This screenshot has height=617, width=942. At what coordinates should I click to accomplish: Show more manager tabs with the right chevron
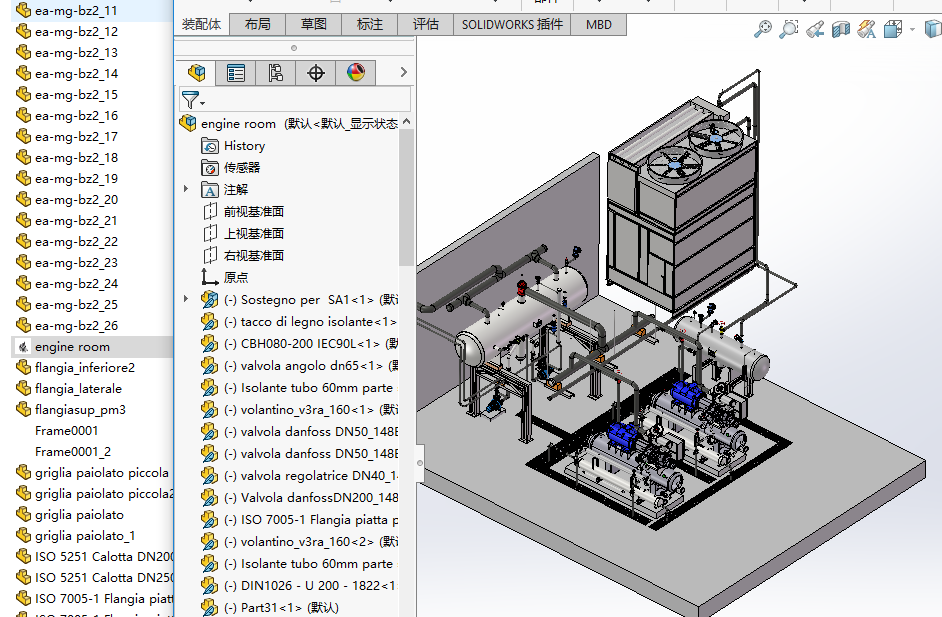[403, 72]
